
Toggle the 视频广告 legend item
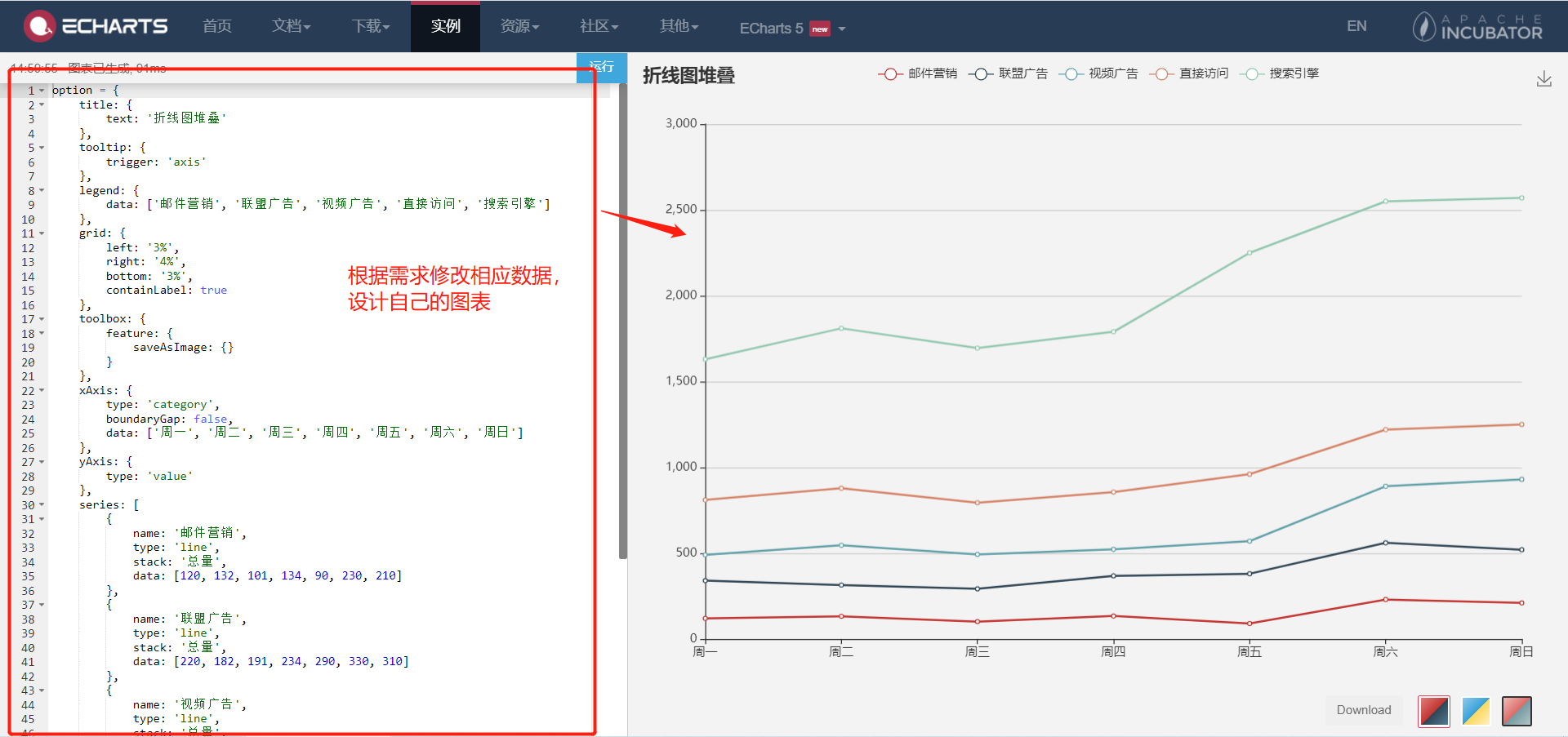pos(1098,73)
